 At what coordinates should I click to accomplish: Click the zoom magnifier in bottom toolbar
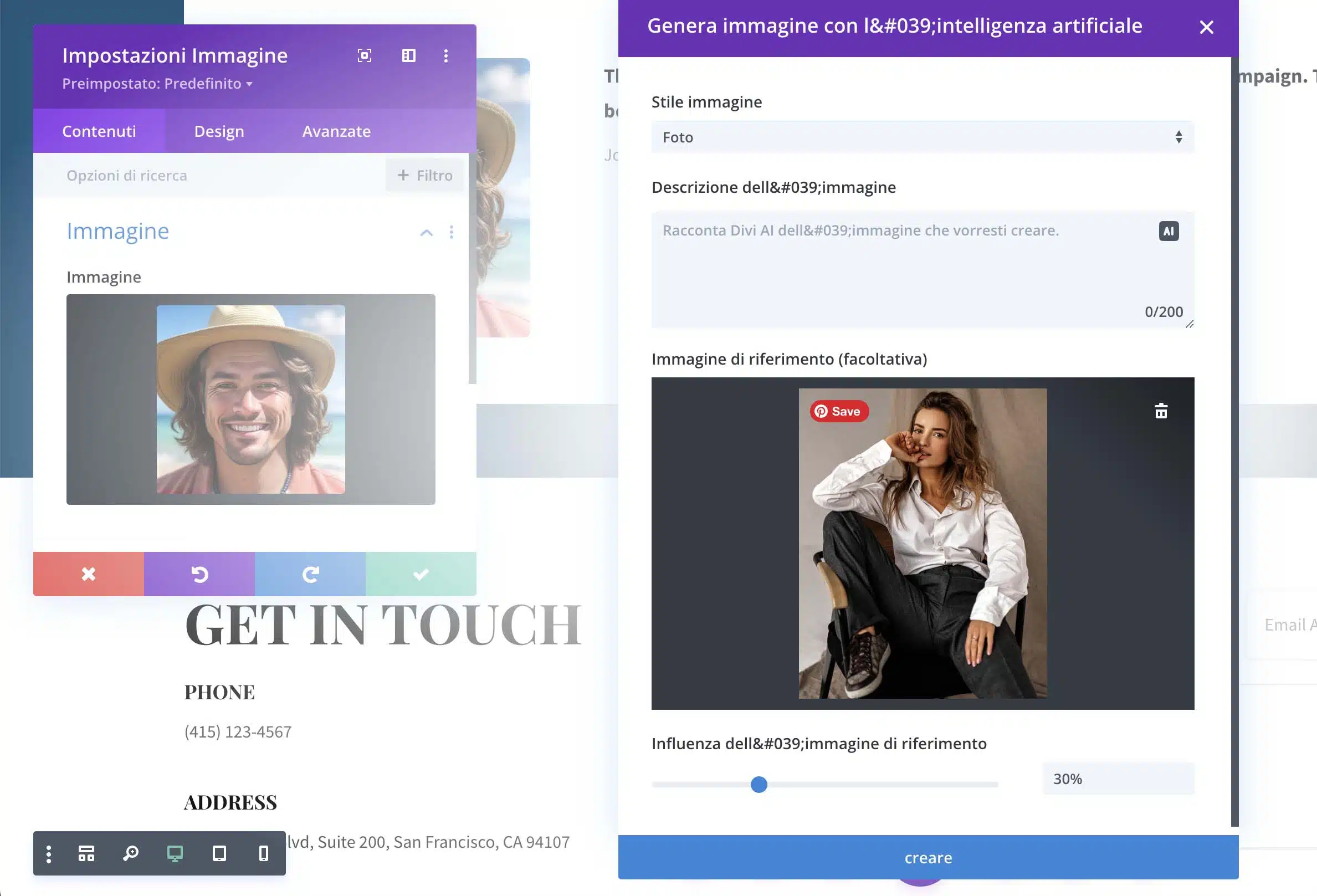coord(131,853)
